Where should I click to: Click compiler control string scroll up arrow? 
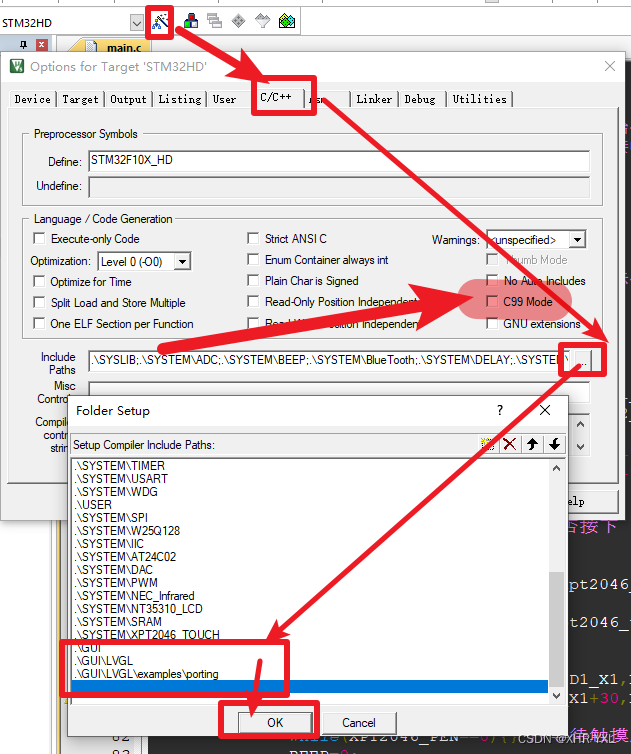coord(581,425)
